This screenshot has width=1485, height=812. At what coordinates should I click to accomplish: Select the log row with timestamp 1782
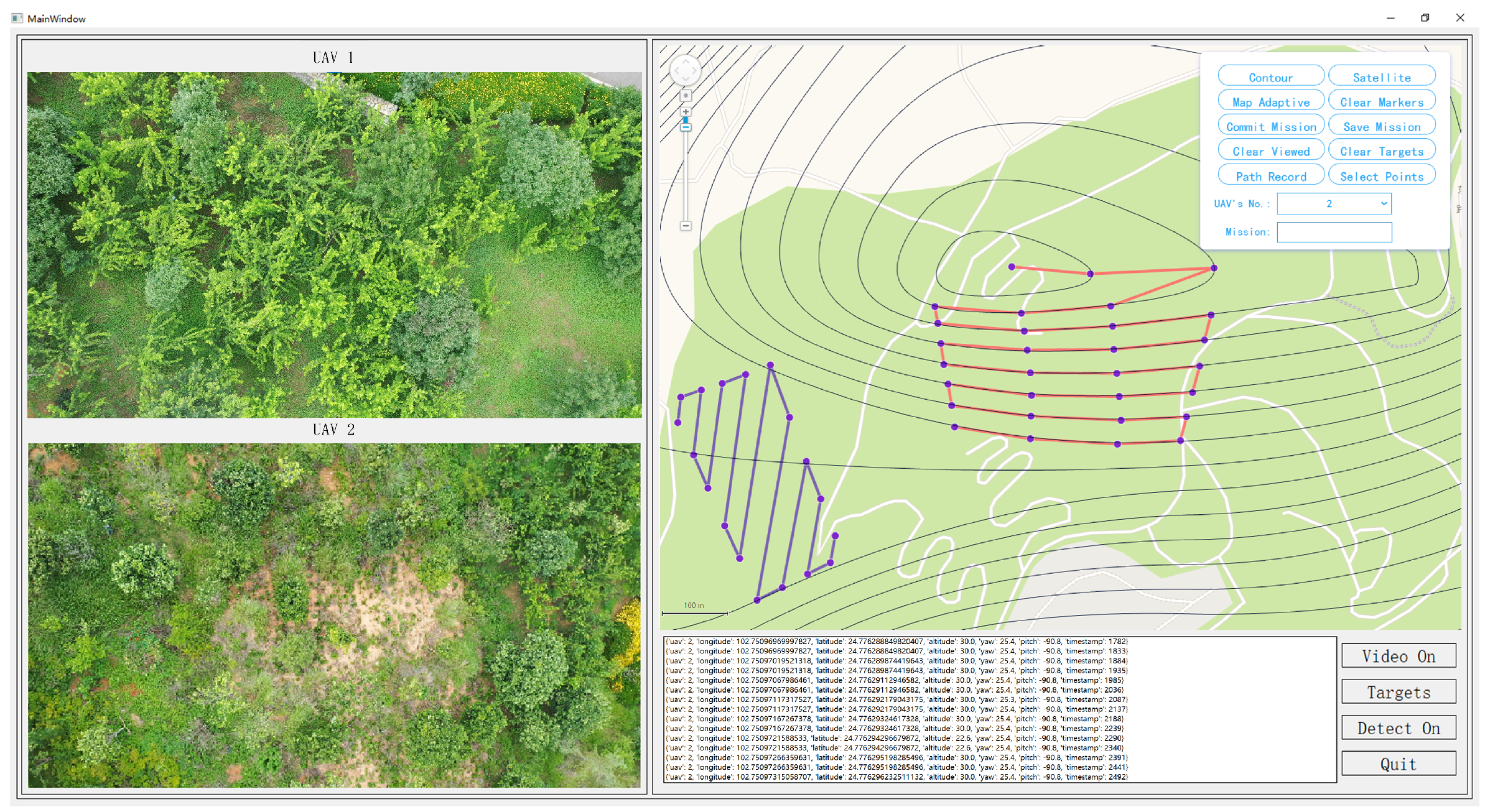coord(896,642)
